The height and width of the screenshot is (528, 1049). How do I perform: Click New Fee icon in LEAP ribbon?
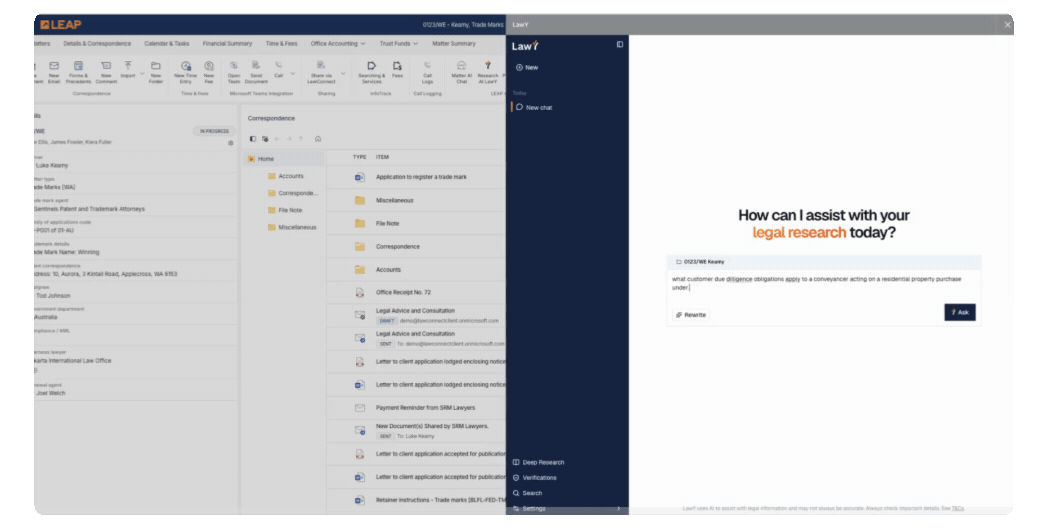(x=209, y=66)
